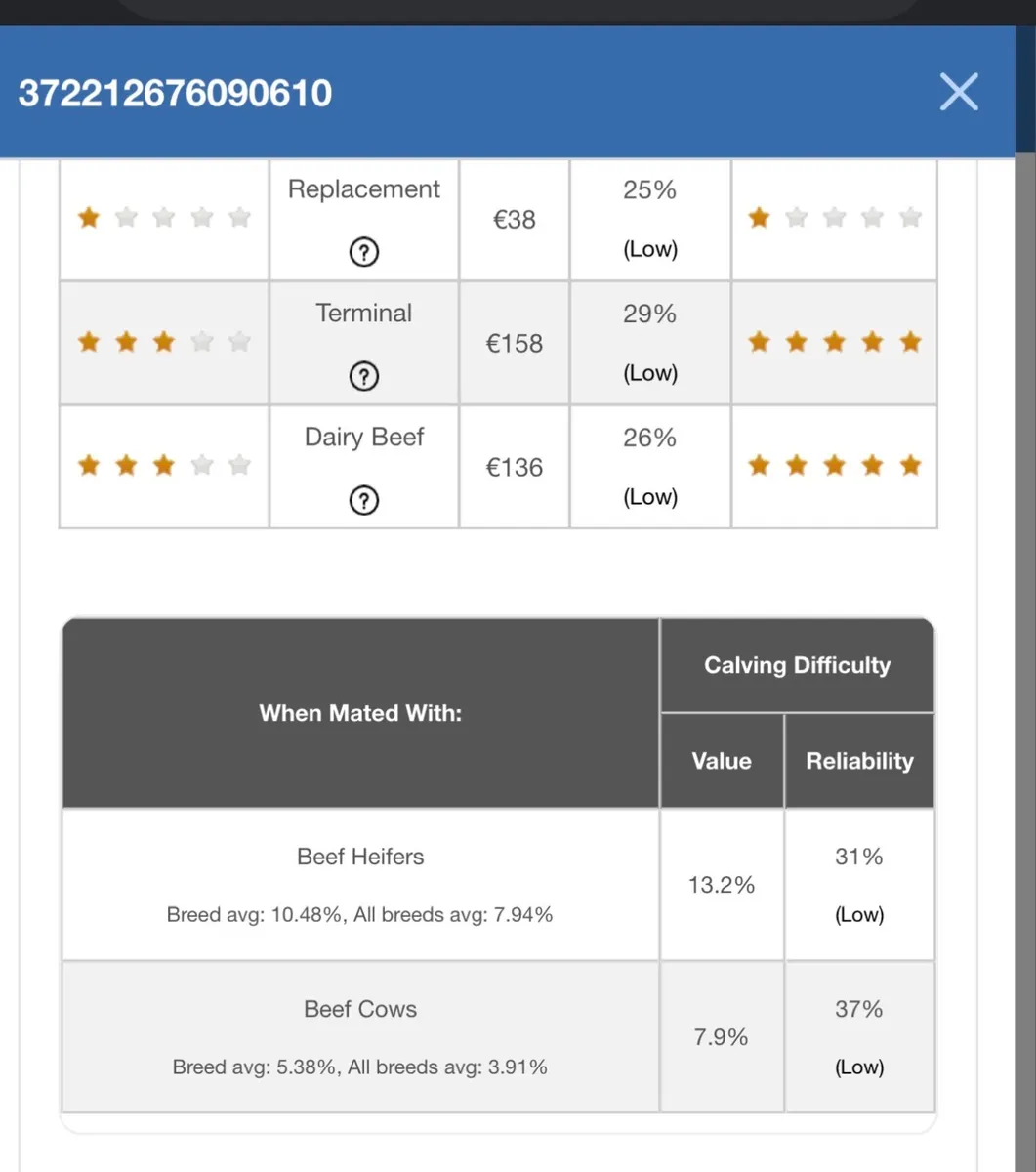Click the Terminal five-star rating on right

(835, 341)
